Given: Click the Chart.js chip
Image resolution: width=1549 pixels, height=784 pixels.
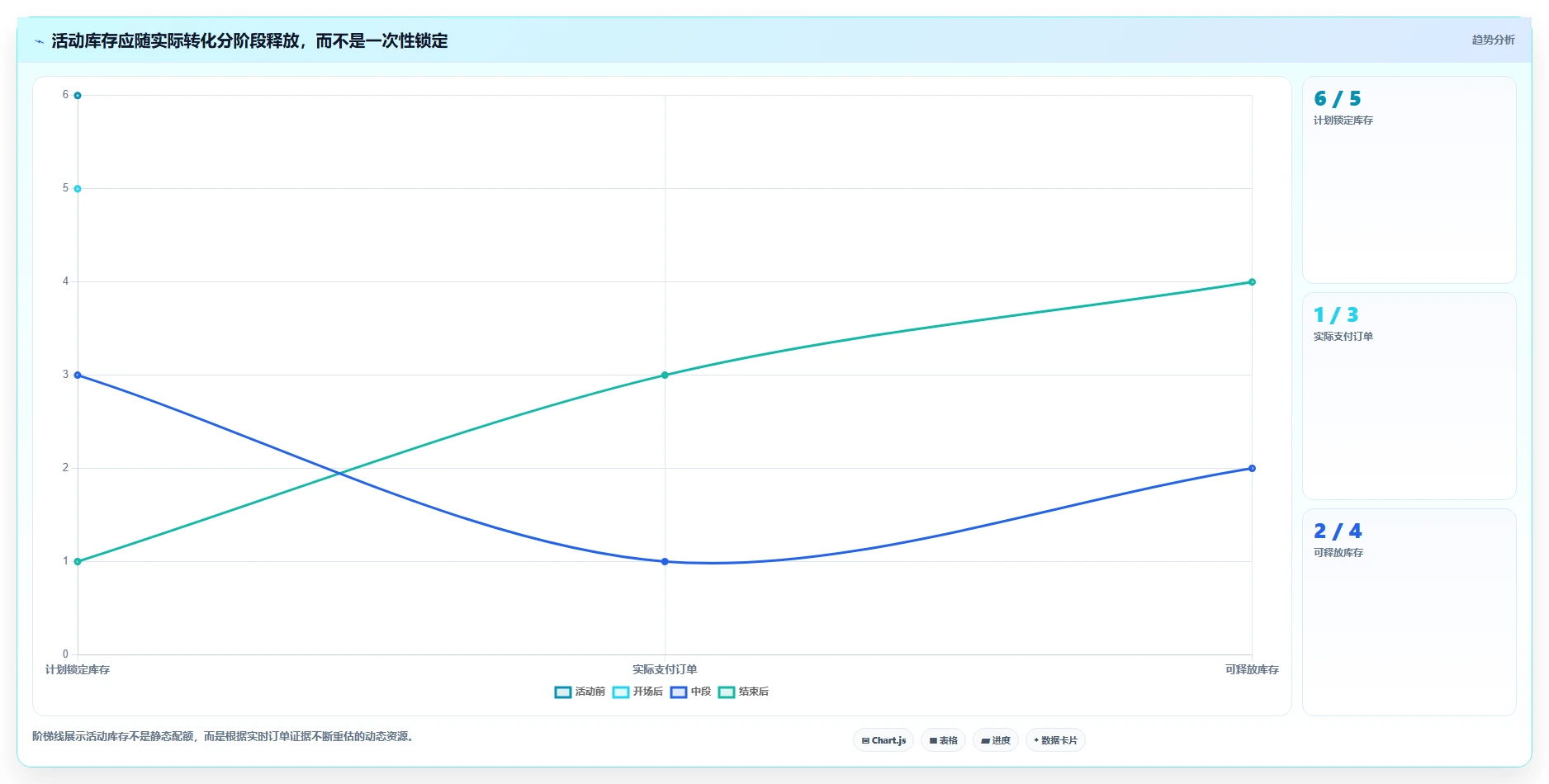Looking at the screenshot, I should 883,740.
